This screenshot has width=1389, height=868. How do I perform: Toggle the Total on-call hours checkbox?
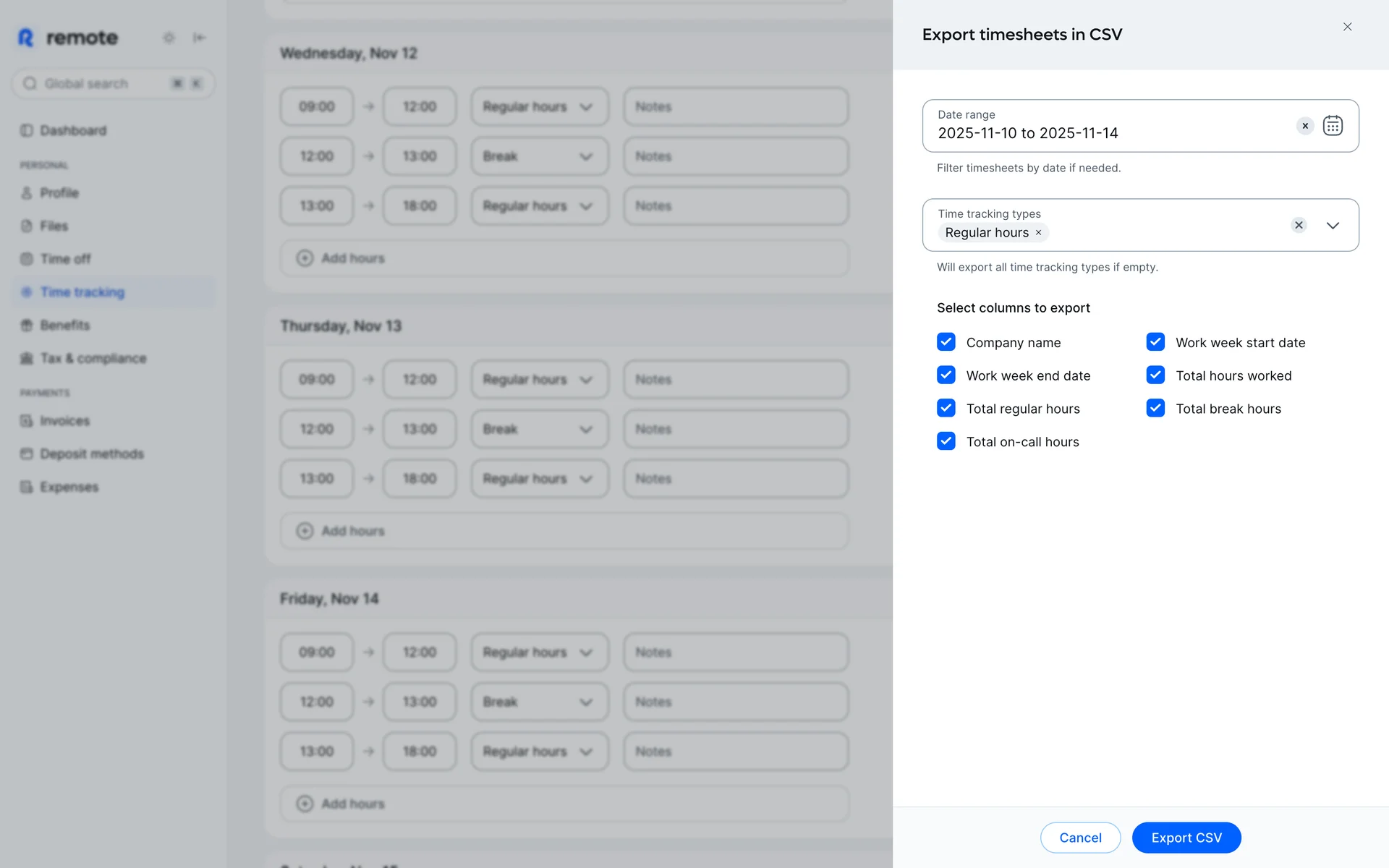(946, 441)
